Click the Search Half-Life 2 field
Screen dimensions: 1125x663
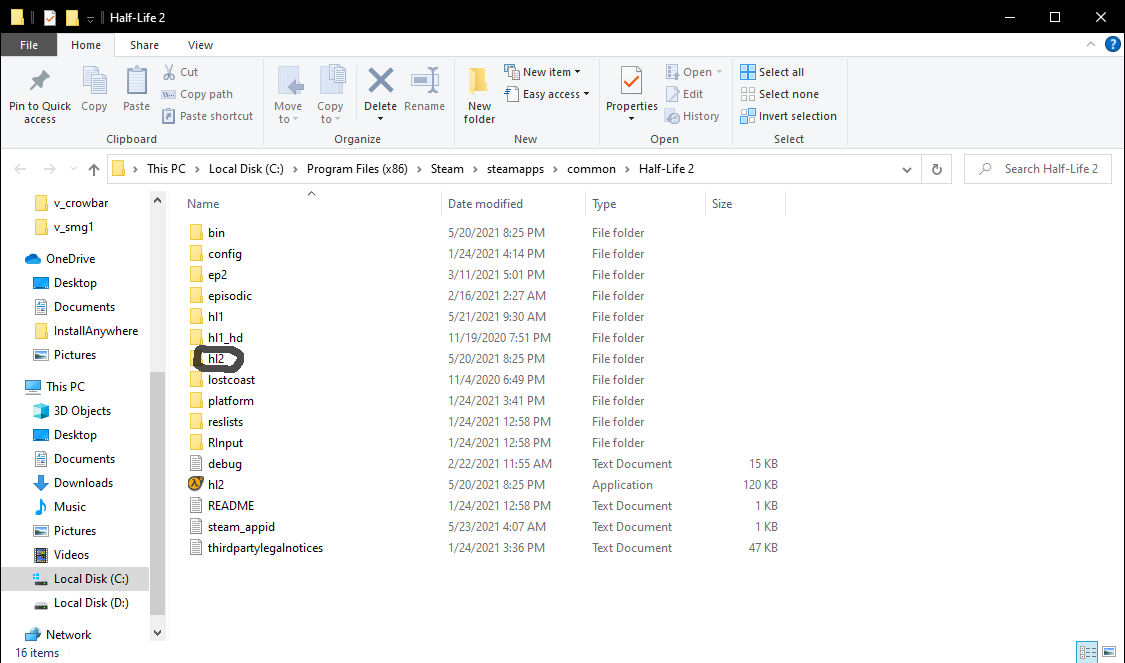[x=1037, y=169]
